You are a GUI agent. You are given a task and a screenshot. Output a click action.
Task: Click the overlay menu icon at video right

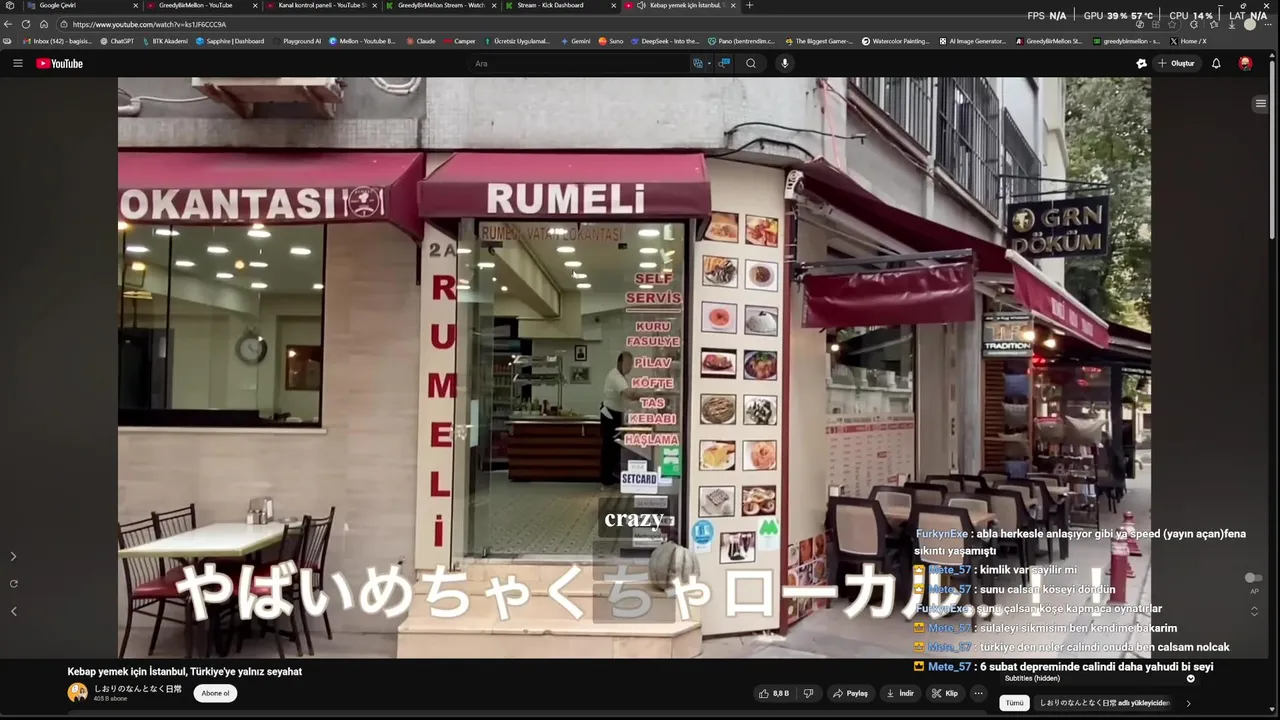(x=1260, y=103)
